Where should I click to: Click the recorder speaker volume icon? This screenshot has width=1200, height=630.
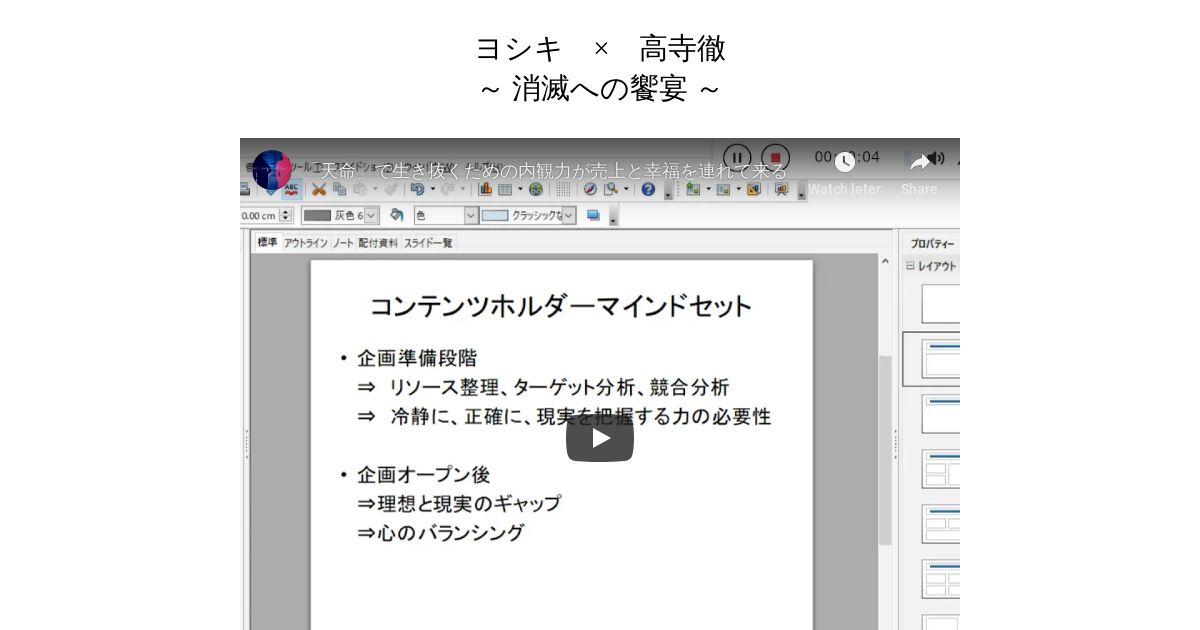pos(936,158)
